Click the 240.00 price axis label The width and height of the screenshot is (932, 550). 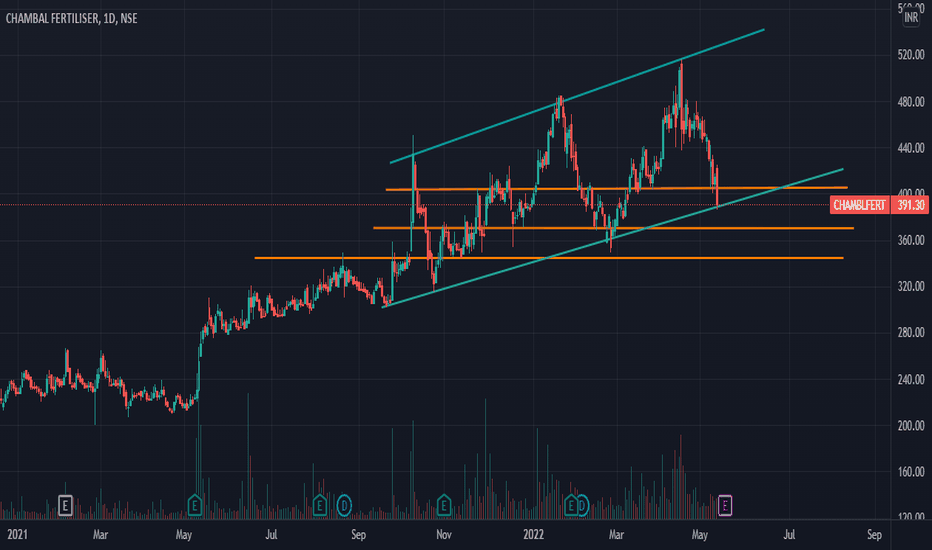pyautogui.click(x=911, y=379)
